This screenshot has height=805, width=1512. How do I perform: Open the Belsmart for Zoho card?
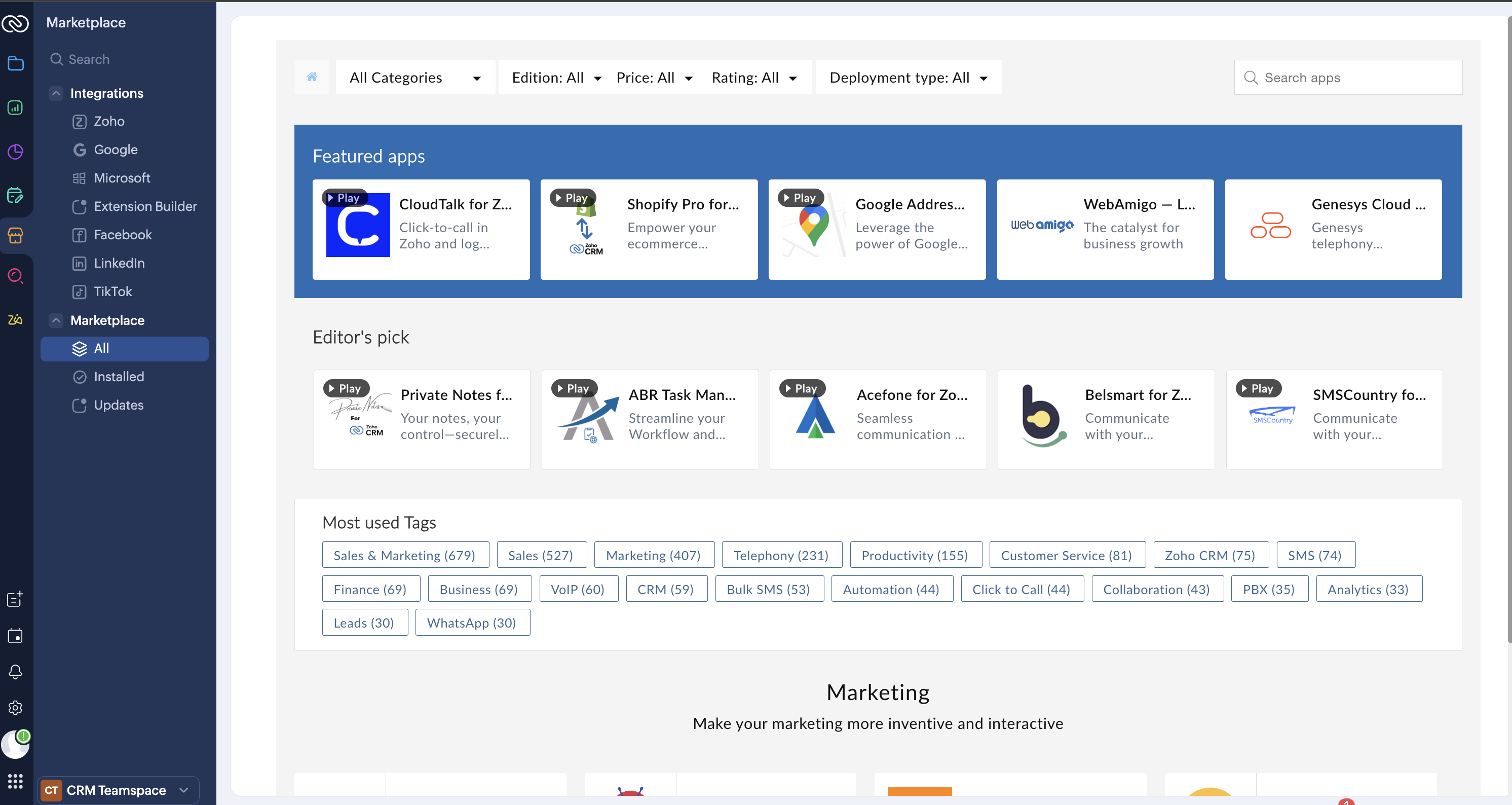[x=1105, y=419]
